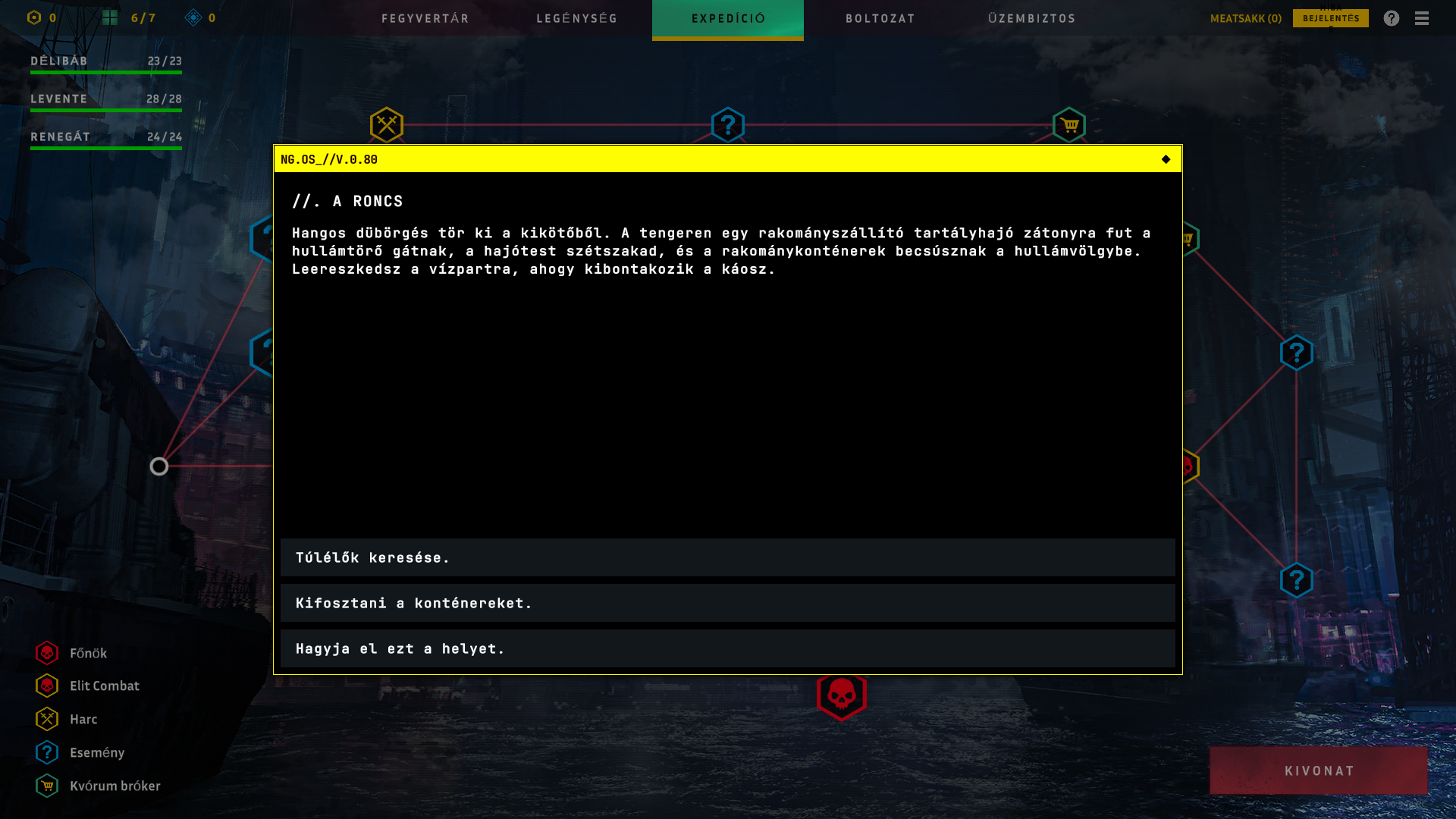Select the right-side event node above the skull
This screenshot has width=1456, height=819.
[x=1296, y=353]
